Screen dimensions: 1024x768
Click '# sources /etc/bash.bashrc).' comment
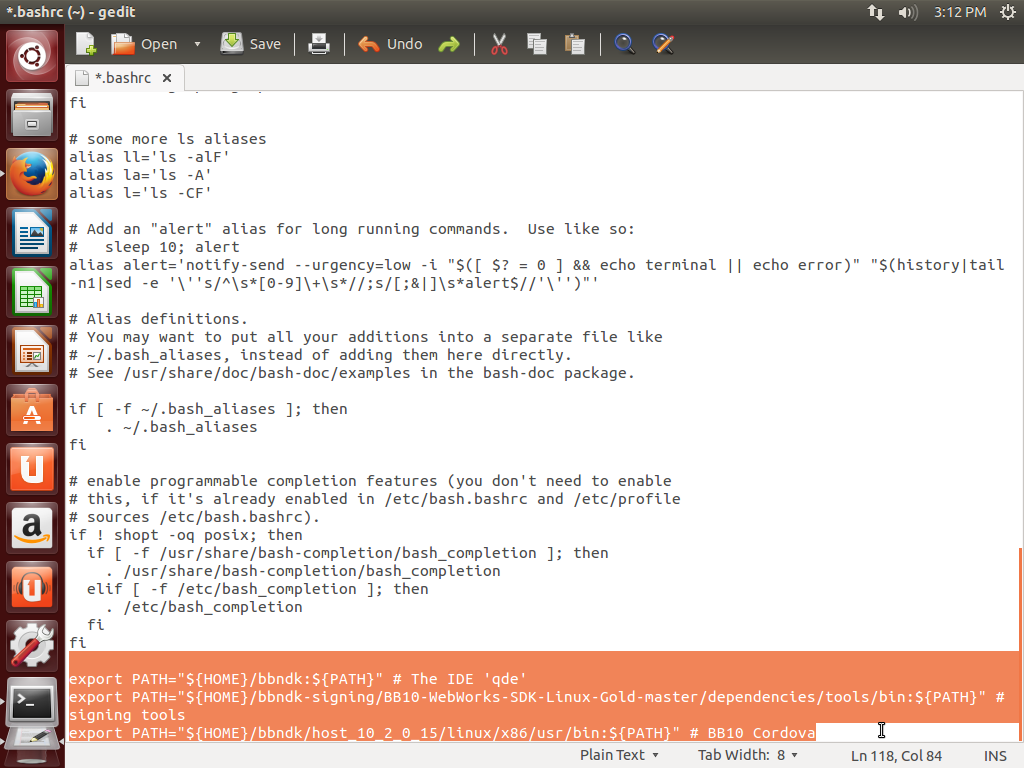click(x=195, y=517)
